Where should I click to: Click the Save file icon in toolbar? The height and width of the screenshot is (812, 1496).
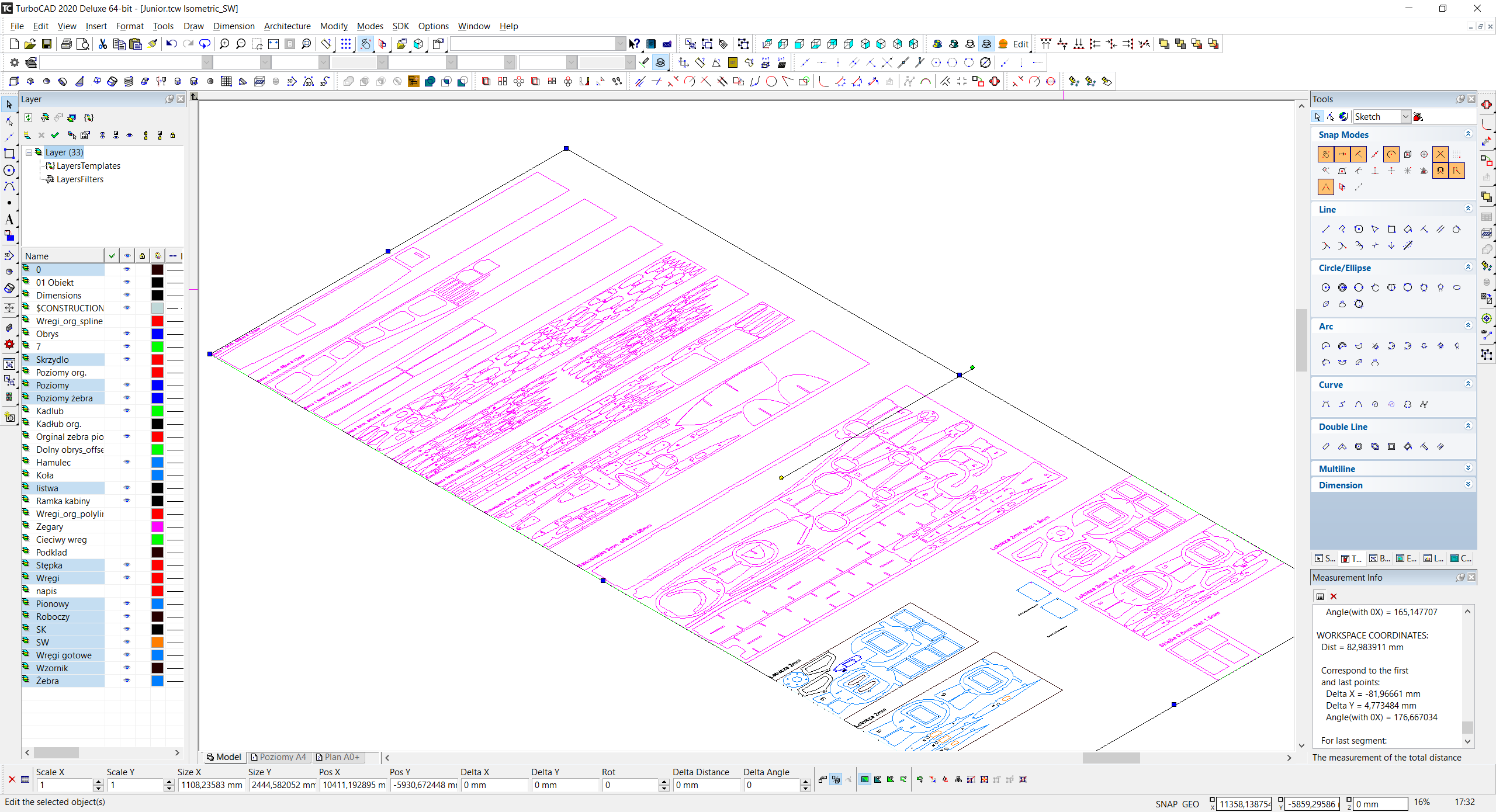coord(46,44)
